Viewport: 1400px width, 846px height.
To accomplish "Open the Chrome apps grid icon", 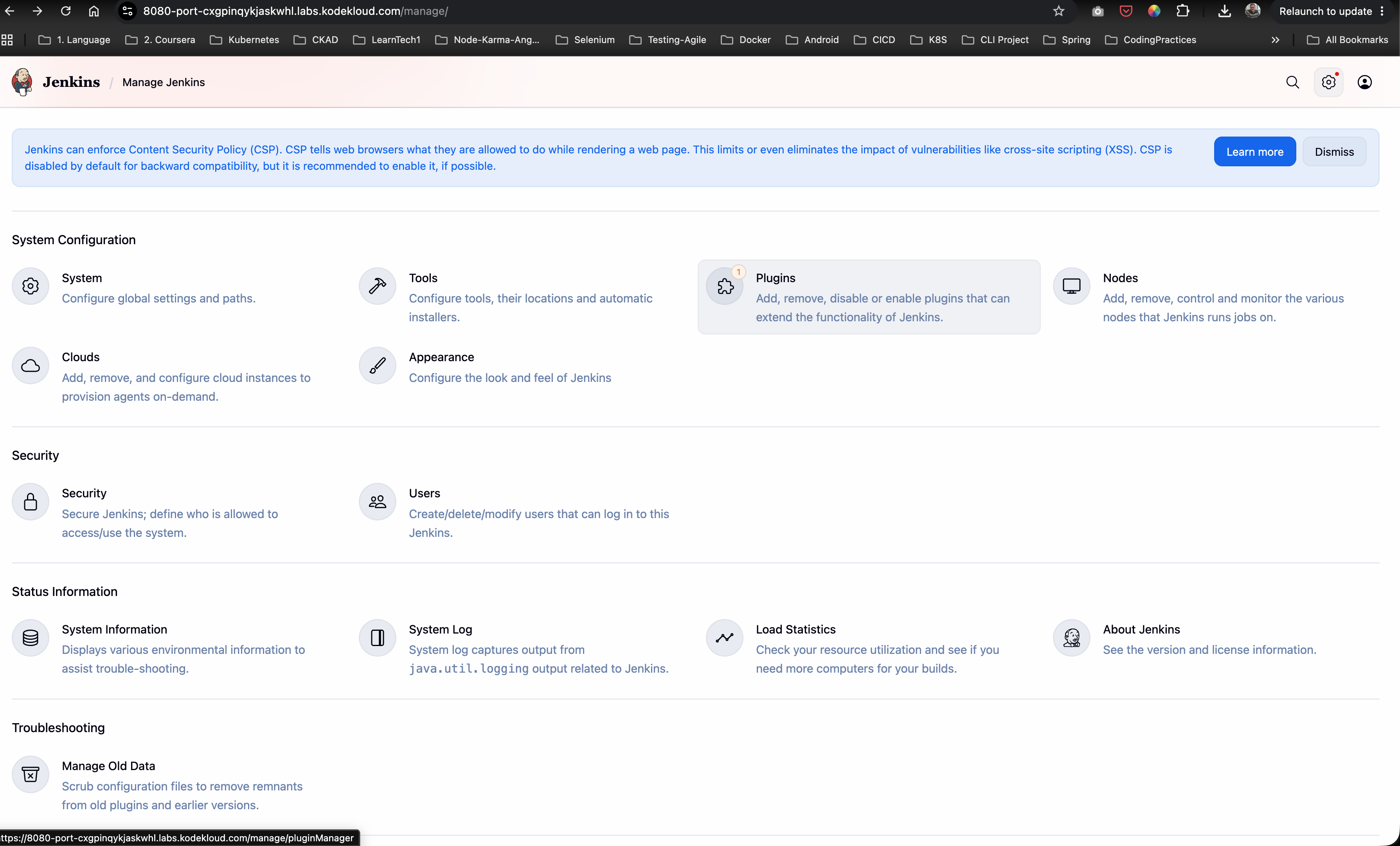I will click(x=7, y=40).
